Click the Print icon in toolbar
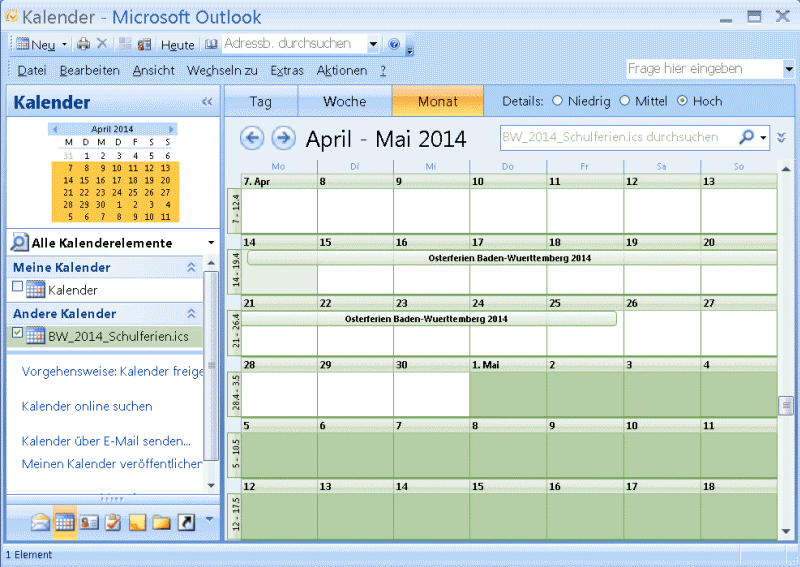Viewport: 800px width, 567px height. pos(83,44)
